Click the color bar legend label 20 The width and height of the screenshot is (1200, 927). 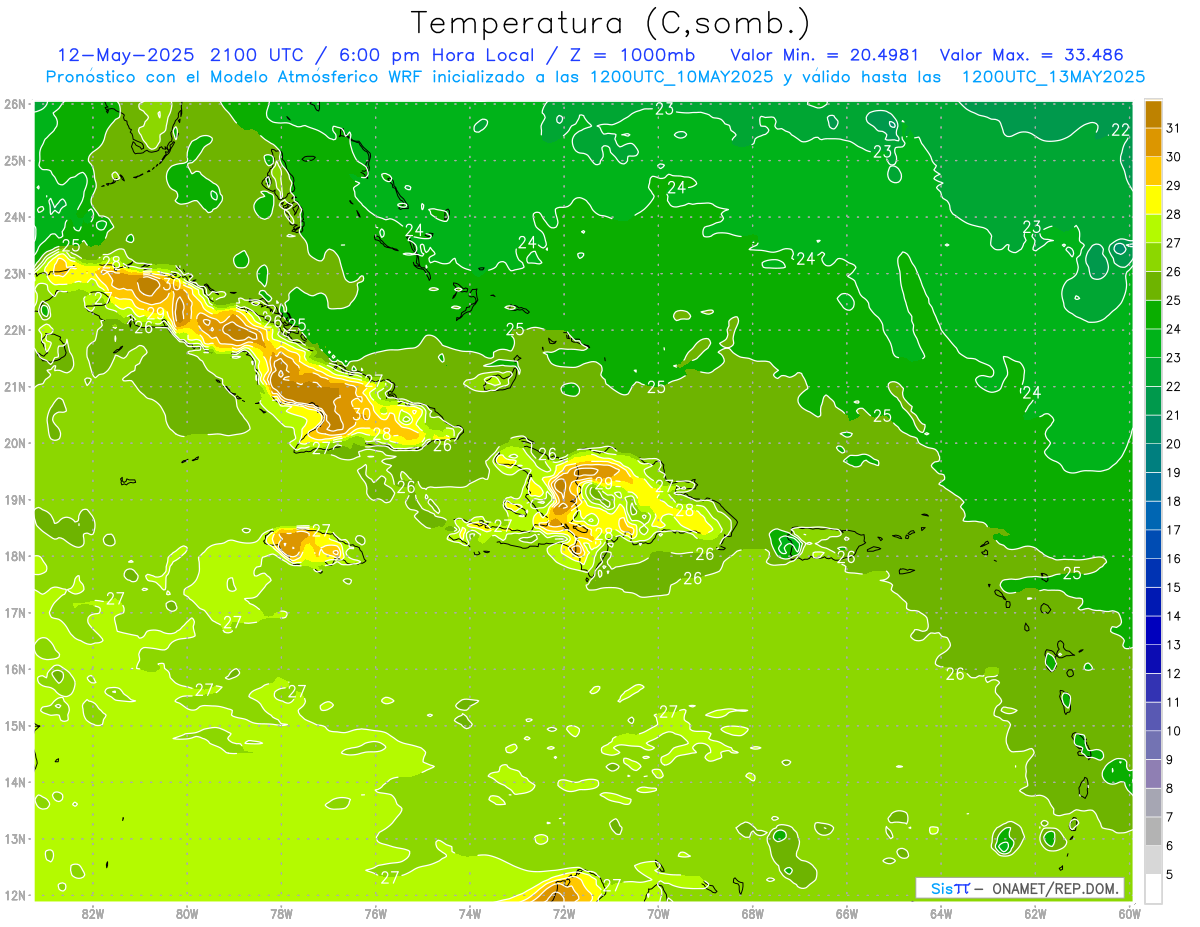tap(1174, 444)
